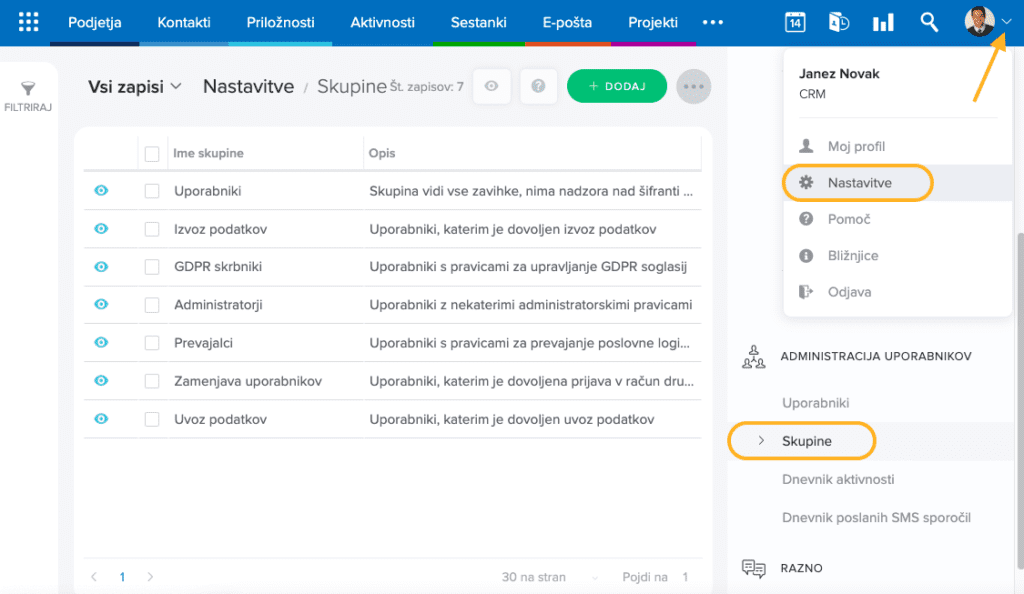The height and width of the screenshot is (594, 1024).
Task: Click the eye view button in header toolbar
Action: 491,87
